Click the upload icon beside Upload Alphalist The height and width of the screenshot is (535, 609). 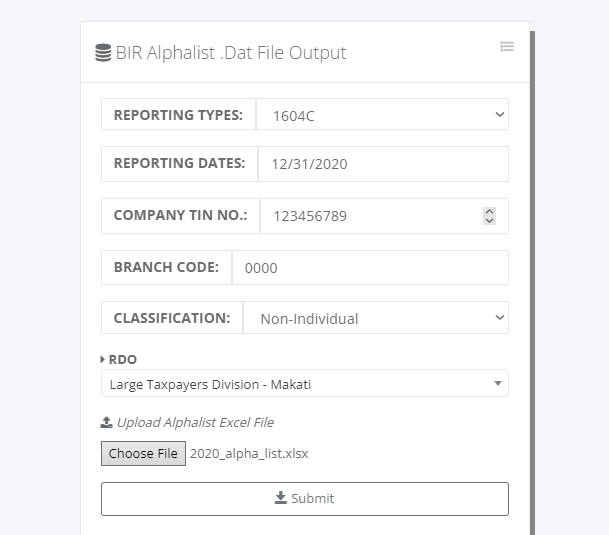pos(106,422)
